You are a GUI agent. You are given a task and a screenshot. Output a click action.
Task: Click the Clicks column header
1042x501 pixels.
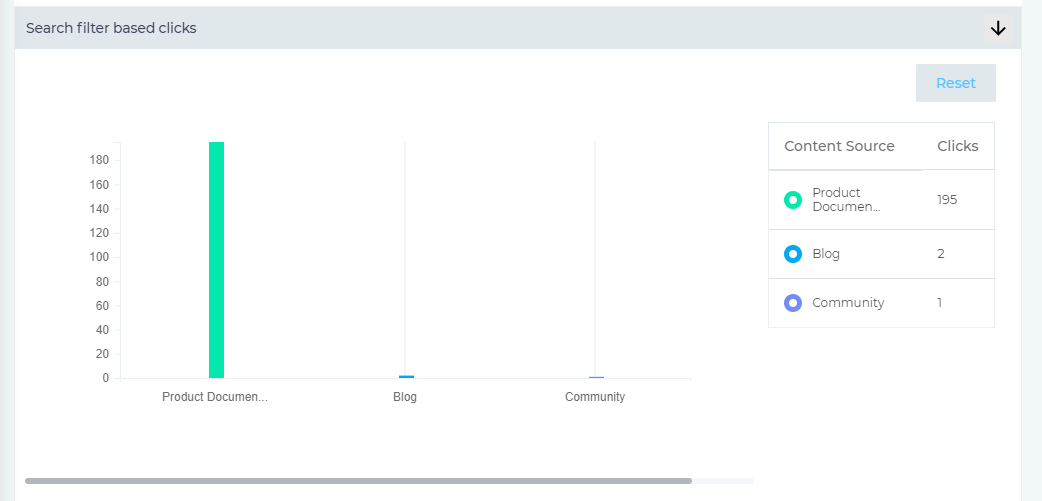957,146
